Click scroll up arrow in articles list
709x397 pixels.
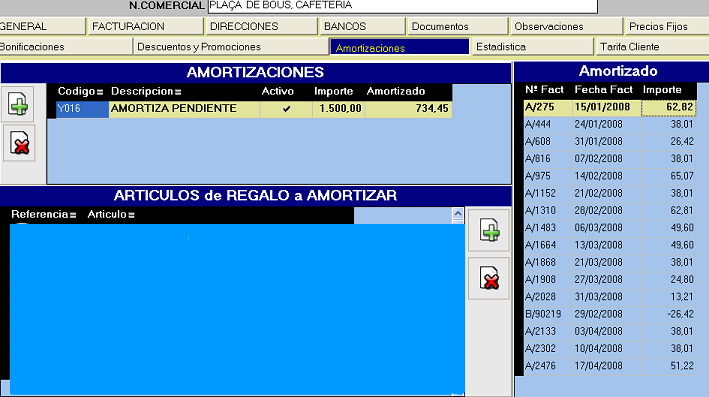pyautogui.click(x=458, y=213)
